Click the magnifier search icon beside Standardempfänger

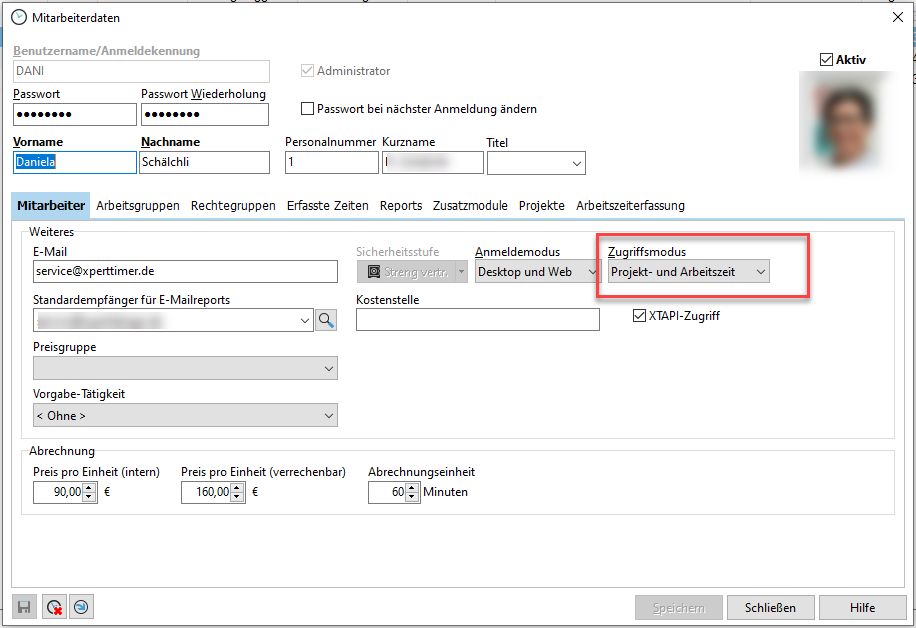coord(326,320)
